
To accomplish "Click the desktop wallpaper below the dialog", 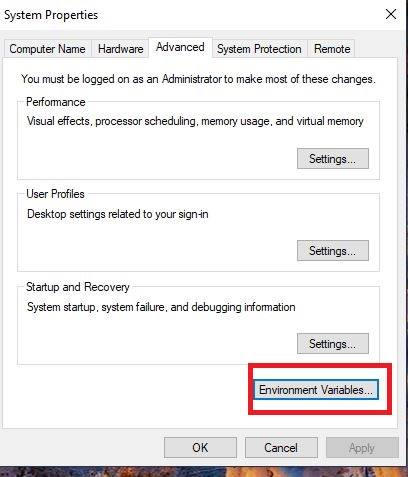I will (204, 472).
